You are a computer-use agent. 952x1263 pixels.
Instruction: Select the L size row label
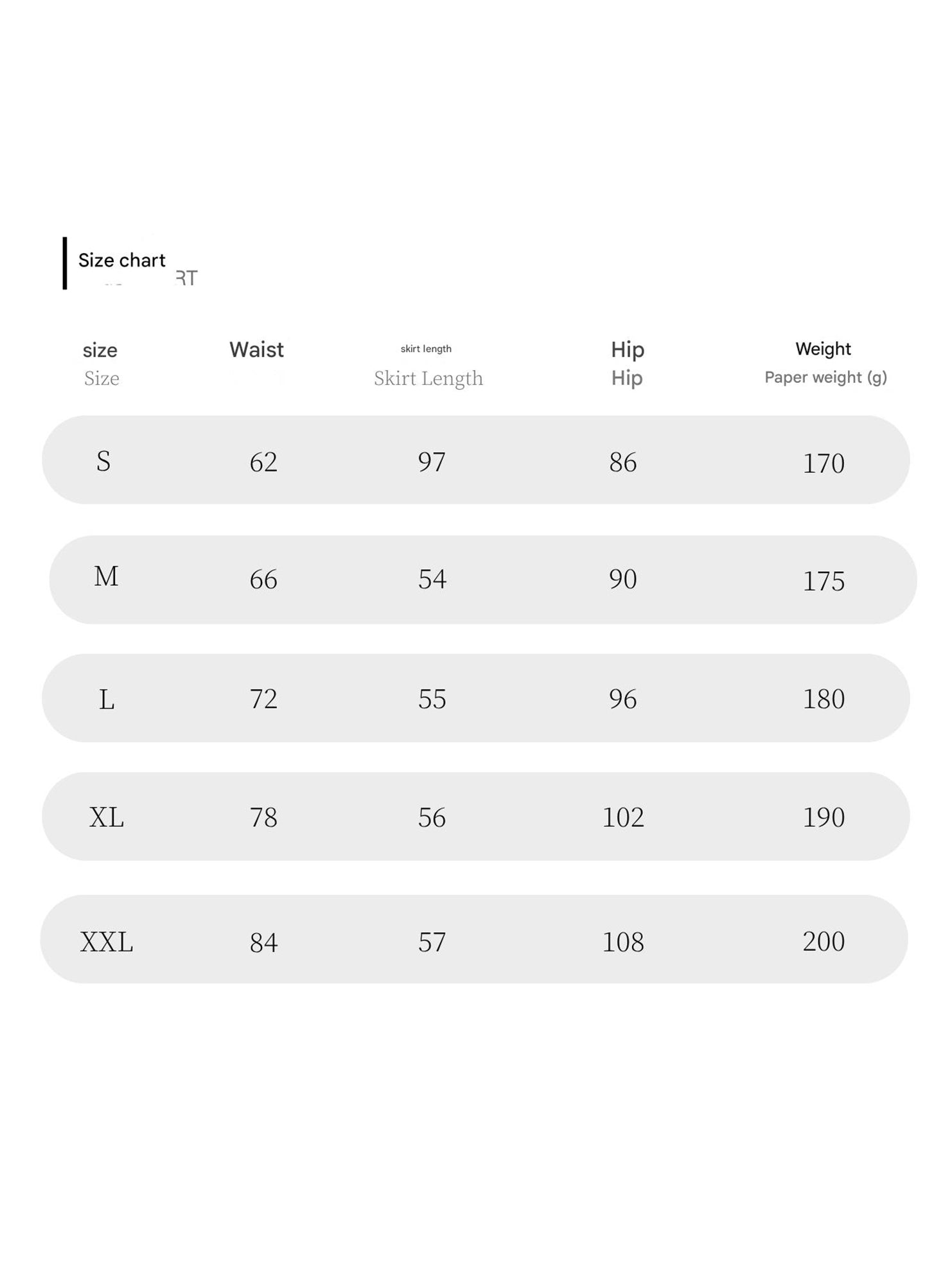click(x=107, y=699)
